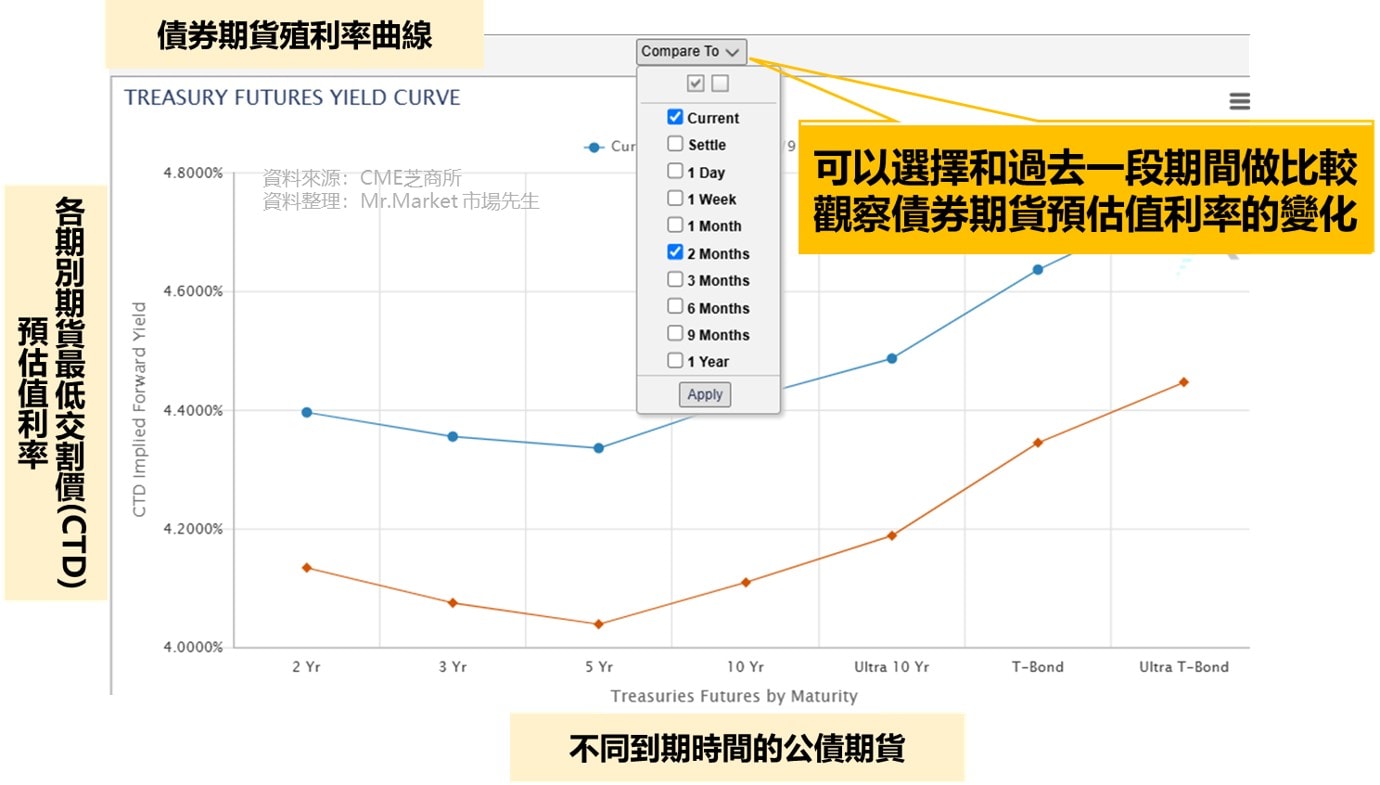1380x785 pixels.
Task: Click the Ultra 10 Yr axis label
Action: pos(890,666)
